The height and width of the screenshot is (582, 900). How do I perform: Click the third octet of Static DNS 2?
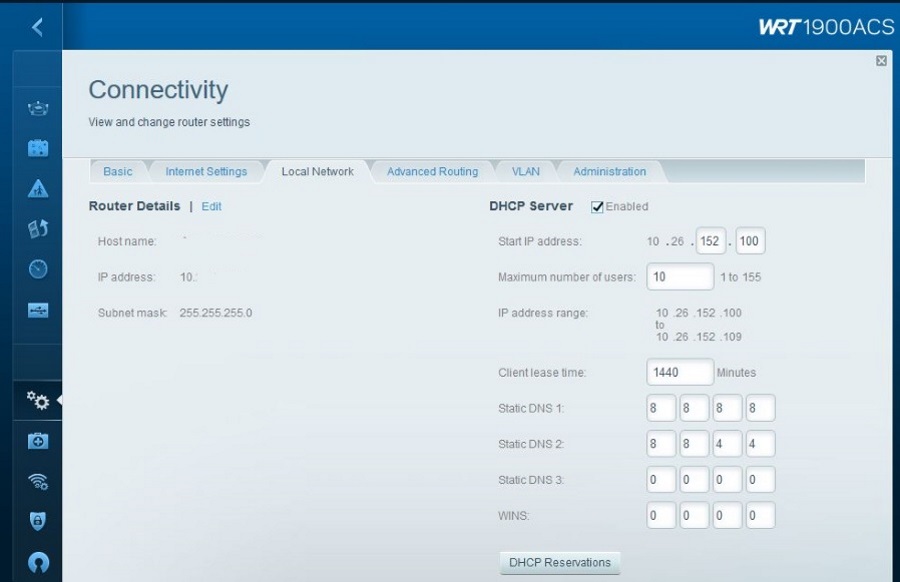pos(727,444)
